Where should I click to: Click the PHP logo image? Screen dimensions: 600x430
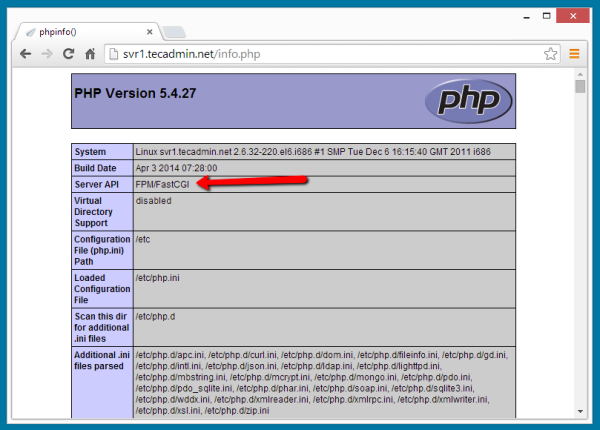(x=467, y=100)
